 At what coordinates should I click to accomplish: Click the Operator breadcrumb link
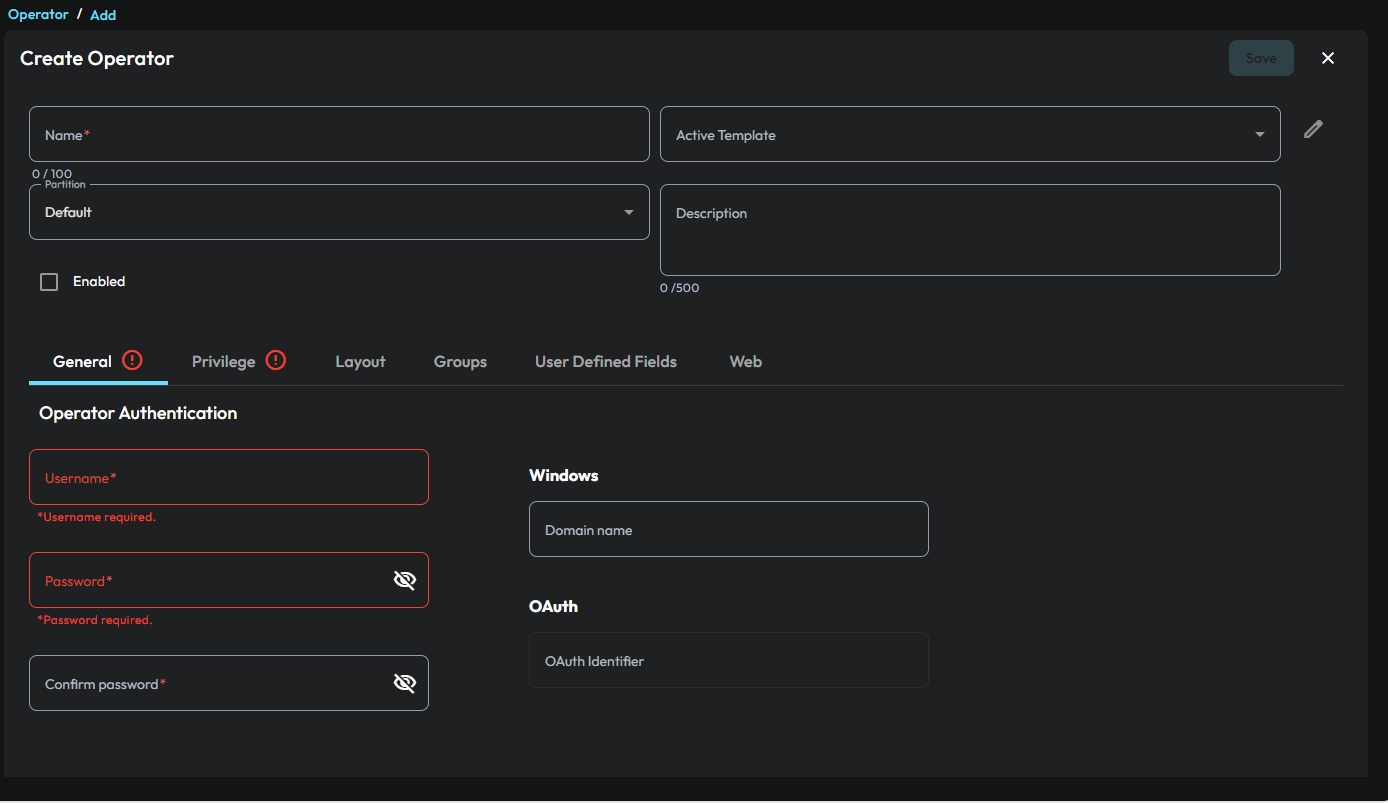click(x=38, y=15)
